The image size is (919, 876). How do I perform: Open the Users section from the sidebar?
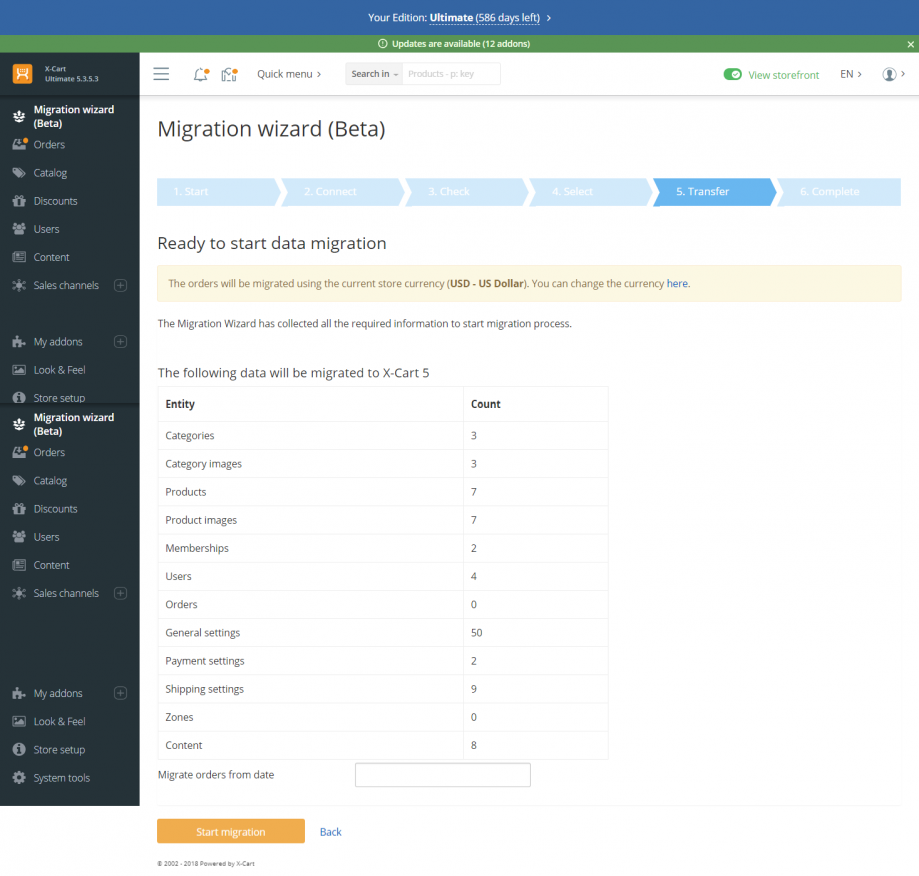(46, 228)
